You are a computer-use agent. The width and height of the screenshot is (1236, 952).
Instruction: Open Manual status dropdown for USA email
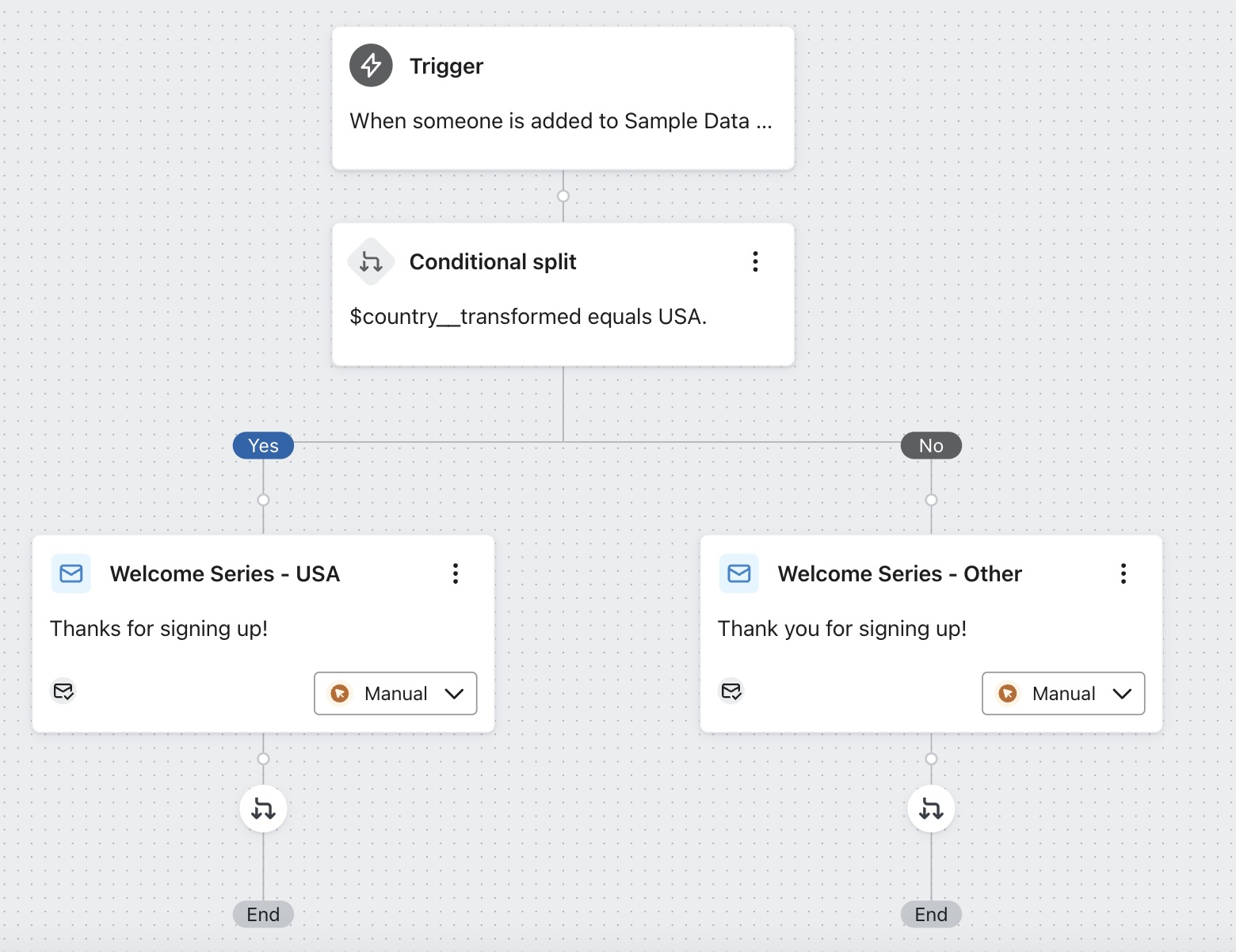click(x=395, y=694)
